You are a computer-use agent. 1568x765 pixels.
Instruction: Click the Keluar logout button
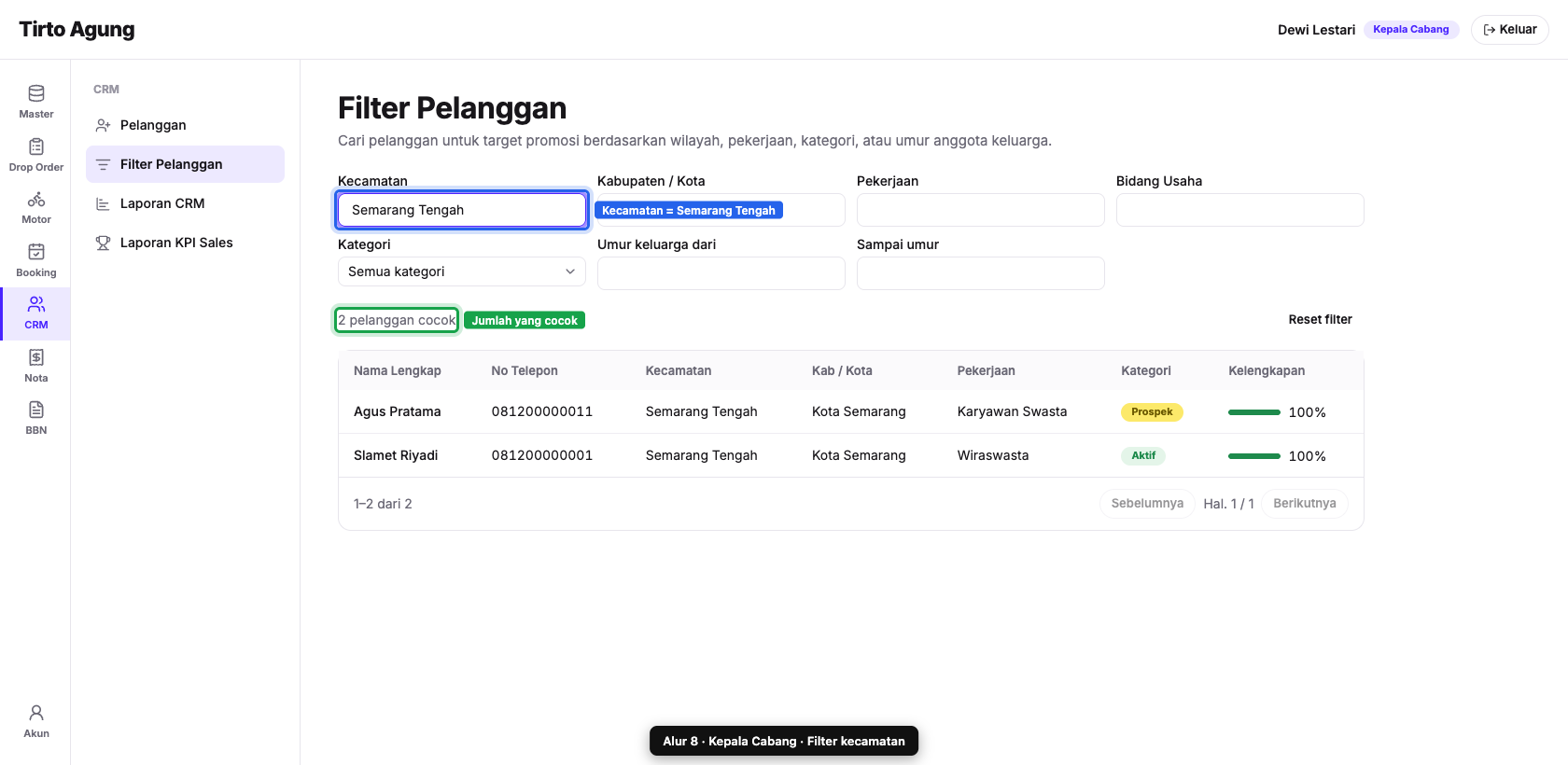point(1510,30)
